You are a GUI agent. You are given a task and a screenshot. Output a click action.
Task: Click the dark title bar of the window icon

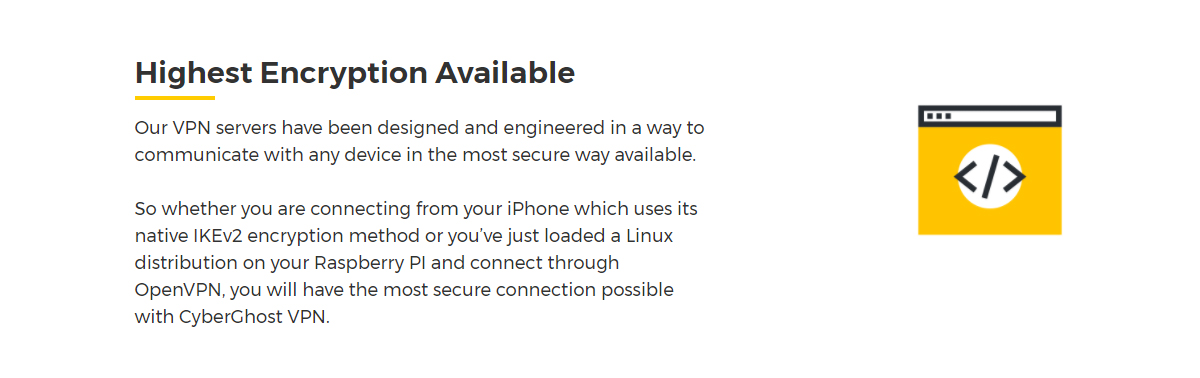[990, 116]
